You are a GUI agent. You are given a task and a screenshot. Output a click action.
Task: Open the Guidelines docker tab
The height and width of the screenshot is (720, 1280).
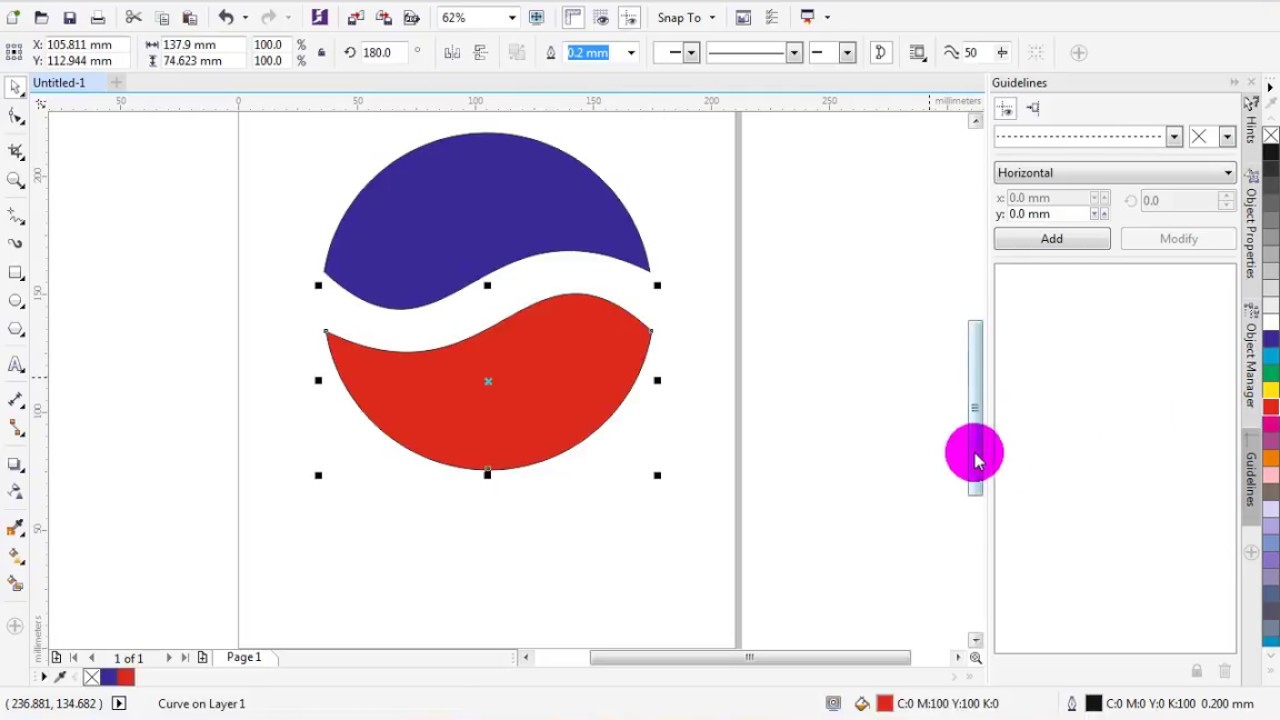1250,479
